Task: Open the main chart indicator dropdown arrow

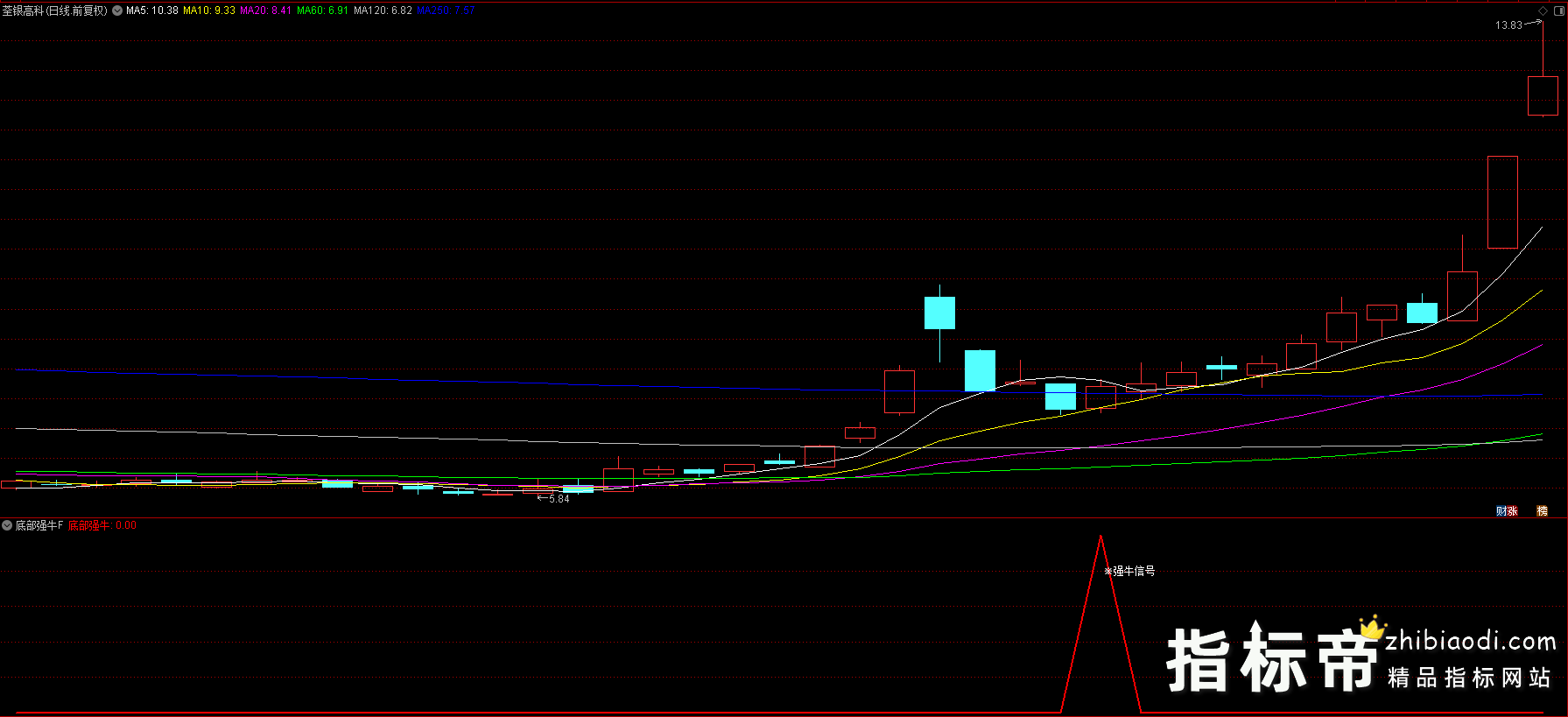Action: tap(117, 11)
